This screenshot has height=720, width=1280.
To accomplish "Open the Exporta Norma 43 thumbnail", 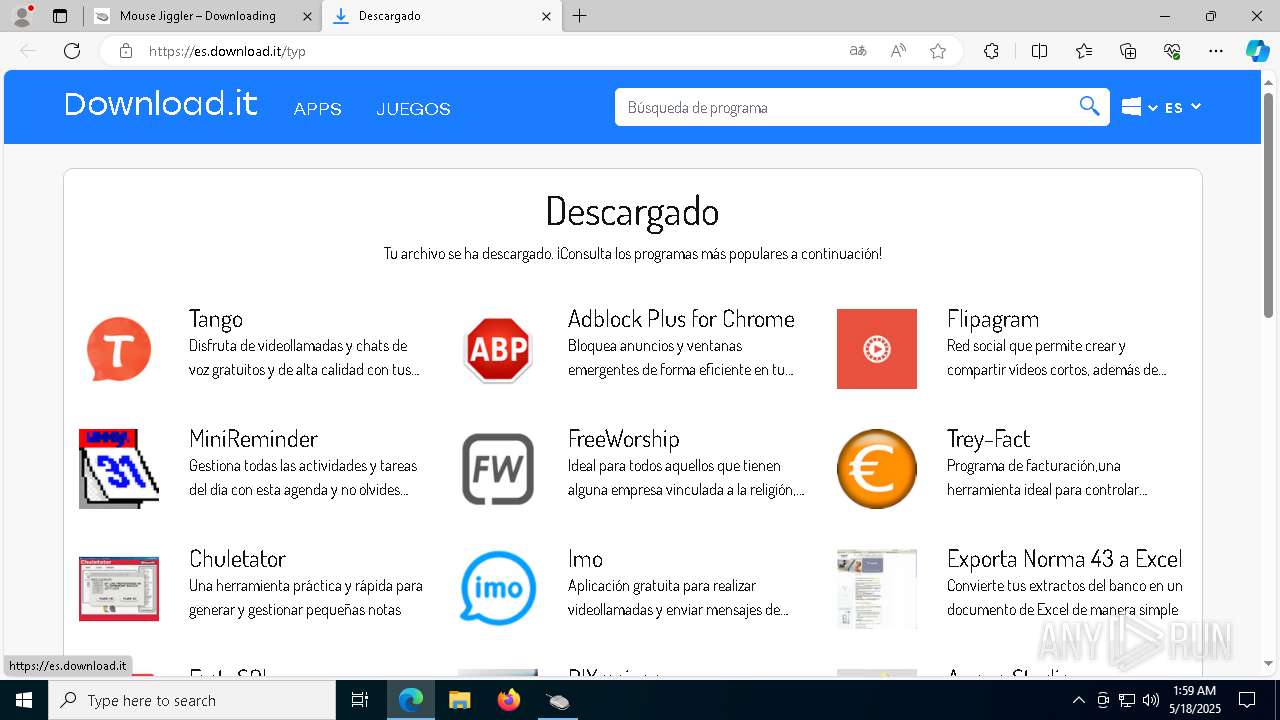I will 877,589.
